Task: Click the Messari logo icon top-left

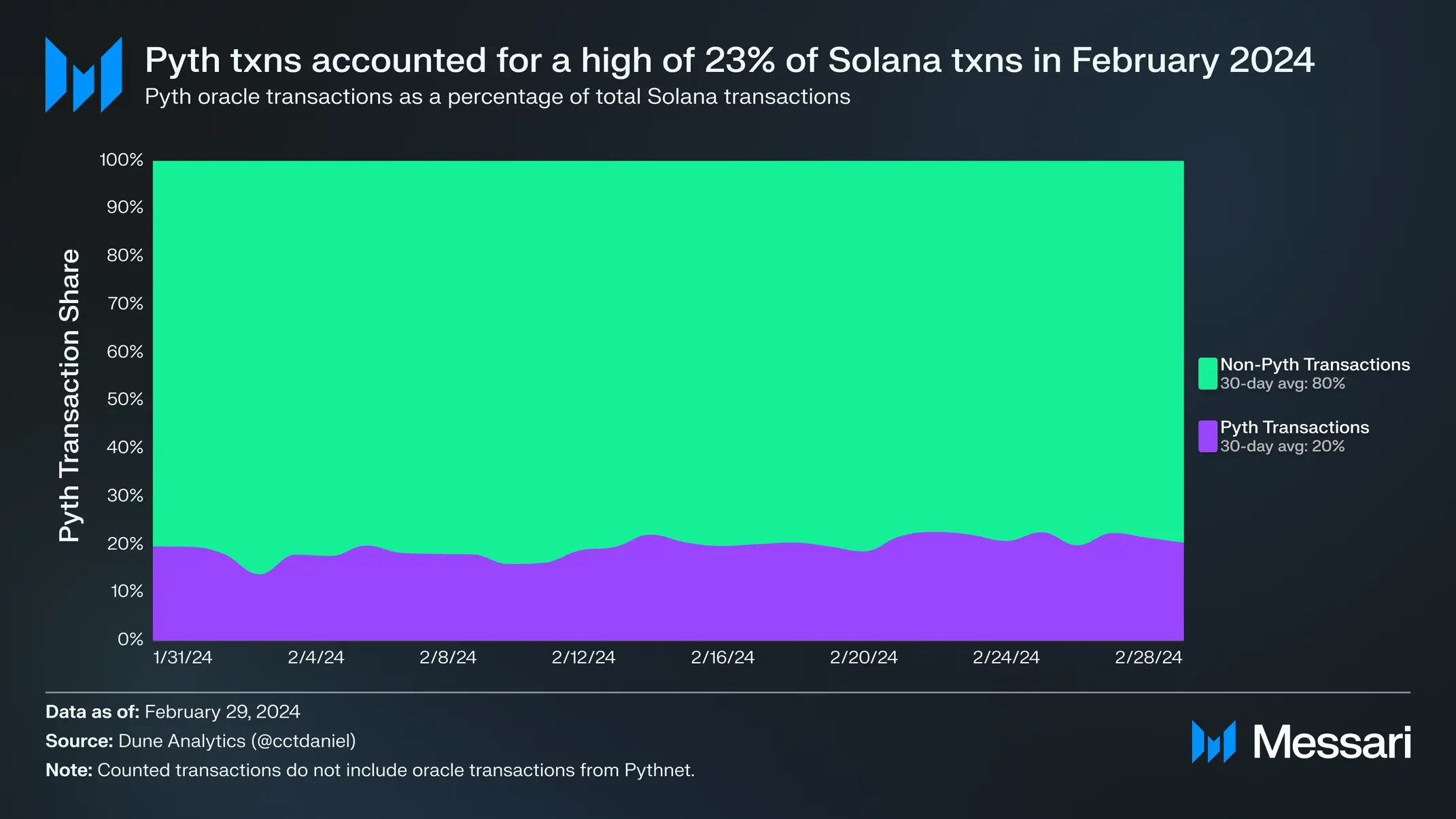Action: pyautogui.click(x=83, y=75)
